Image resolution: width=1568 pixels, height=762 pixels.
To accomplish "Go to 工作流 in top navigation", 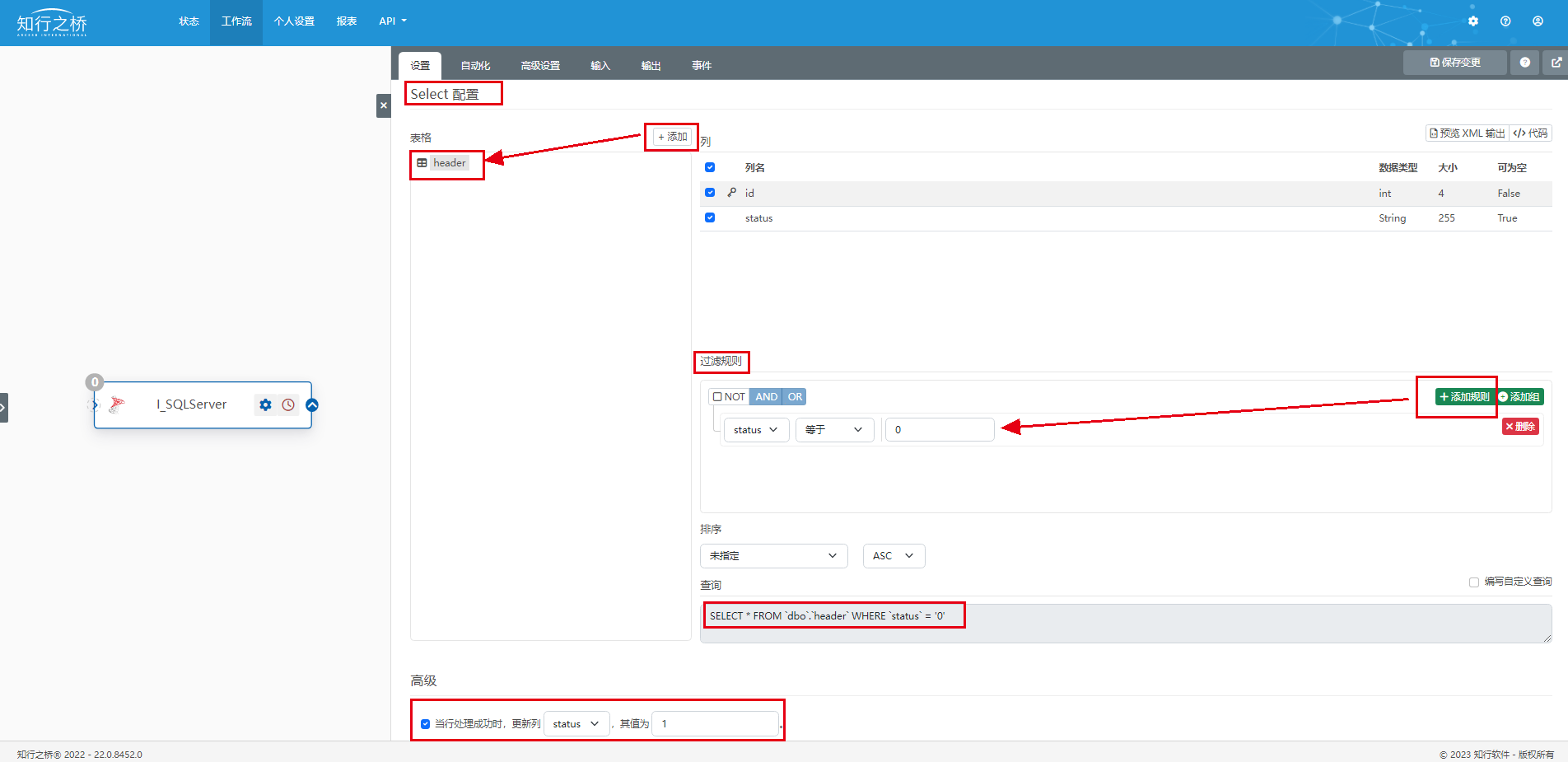I will pyautogui.click(x=236, y=21).
